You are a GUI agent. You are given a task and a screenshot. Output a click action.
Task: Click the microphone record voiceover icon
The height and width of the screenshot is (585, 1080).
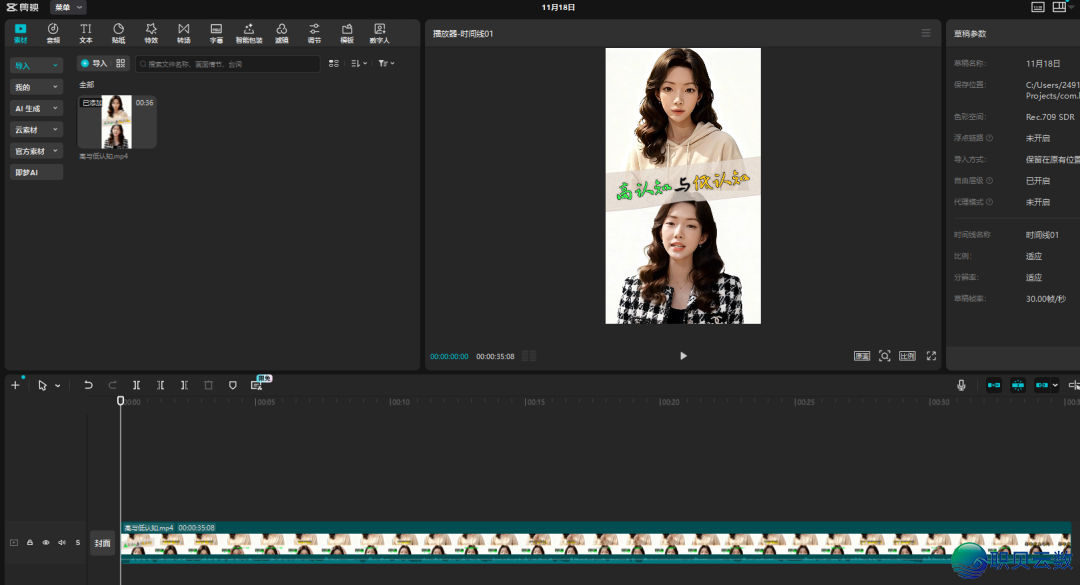[x=961, y=385]
